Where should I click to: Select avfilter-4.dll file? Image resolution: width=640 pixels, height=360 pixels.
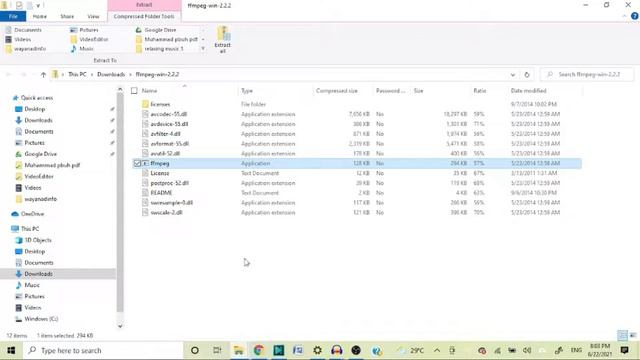point(165,134)
